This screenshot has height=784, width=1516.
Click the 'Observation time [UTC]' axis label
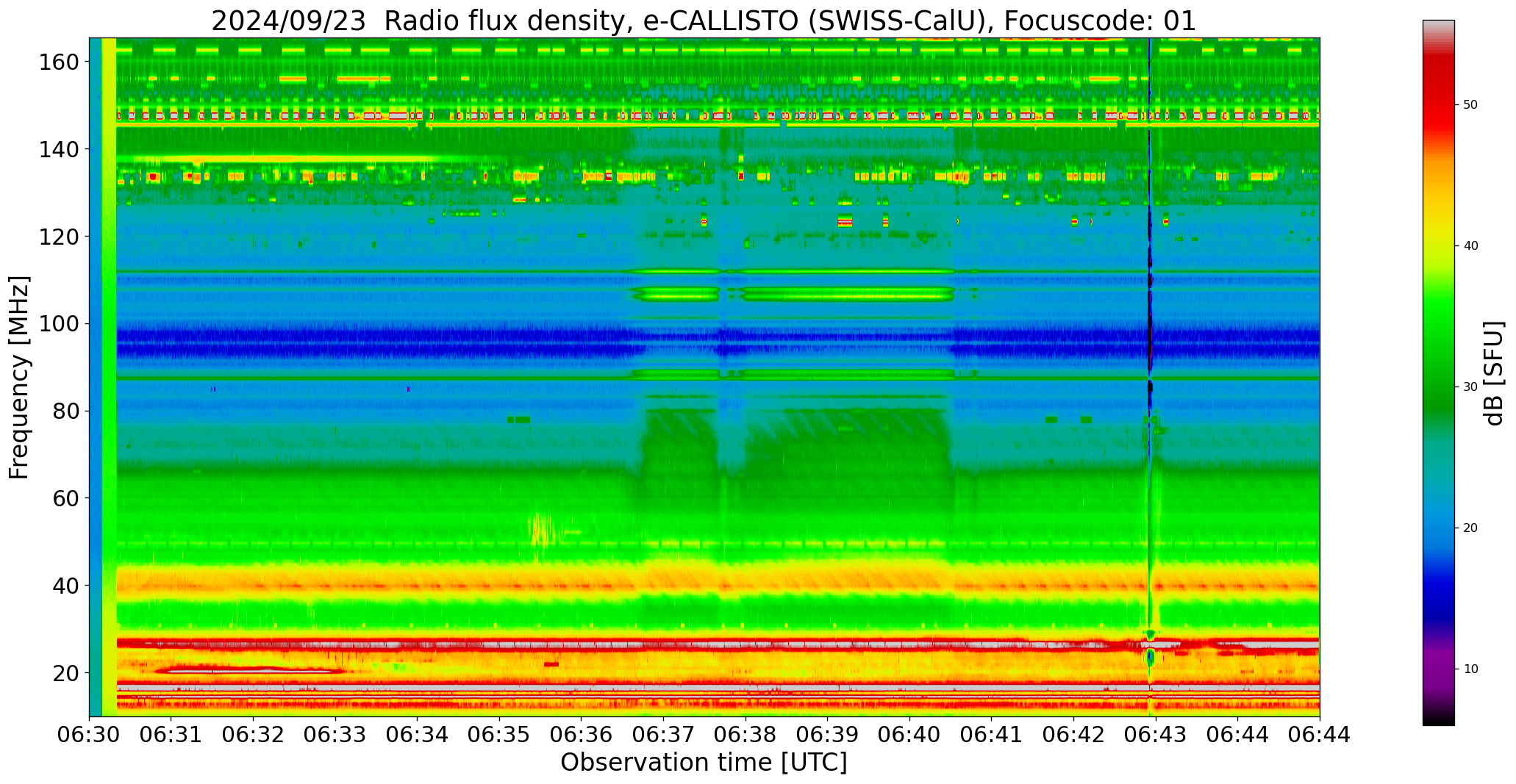coord(704,763)
